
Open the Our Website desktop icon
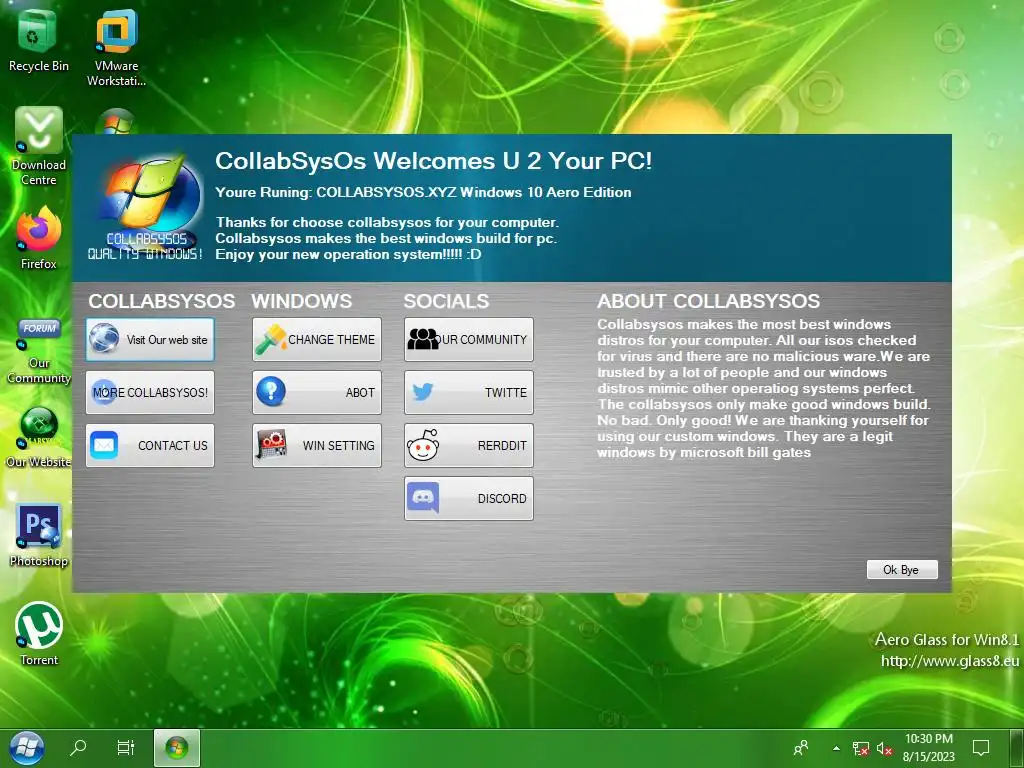click(39, 436)
